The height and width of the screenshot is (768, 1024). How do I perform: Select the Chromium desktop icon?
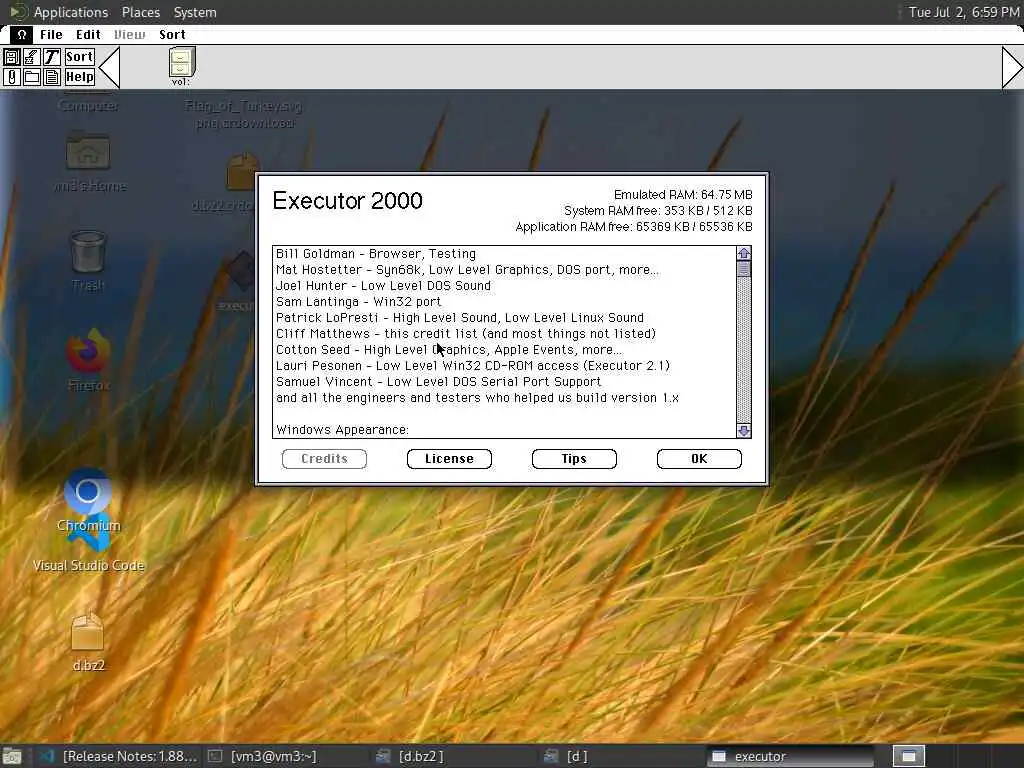coord(88,500)
